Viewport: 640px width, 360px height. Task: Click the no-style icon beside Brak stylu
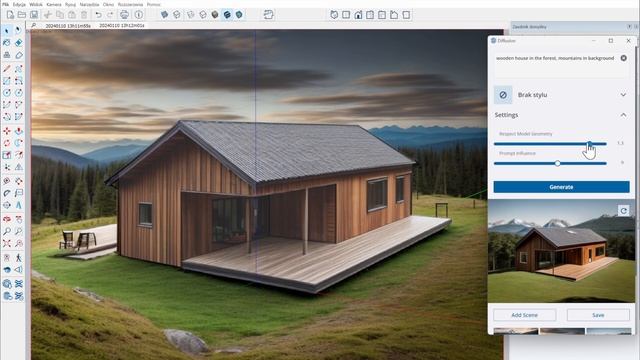point(503,95)
